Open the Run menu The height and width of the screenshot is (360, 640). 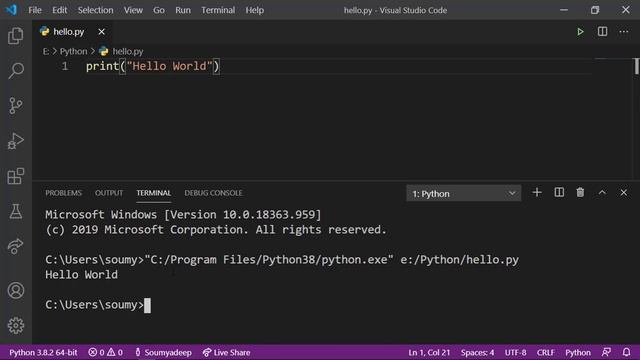tap(183, 10)
